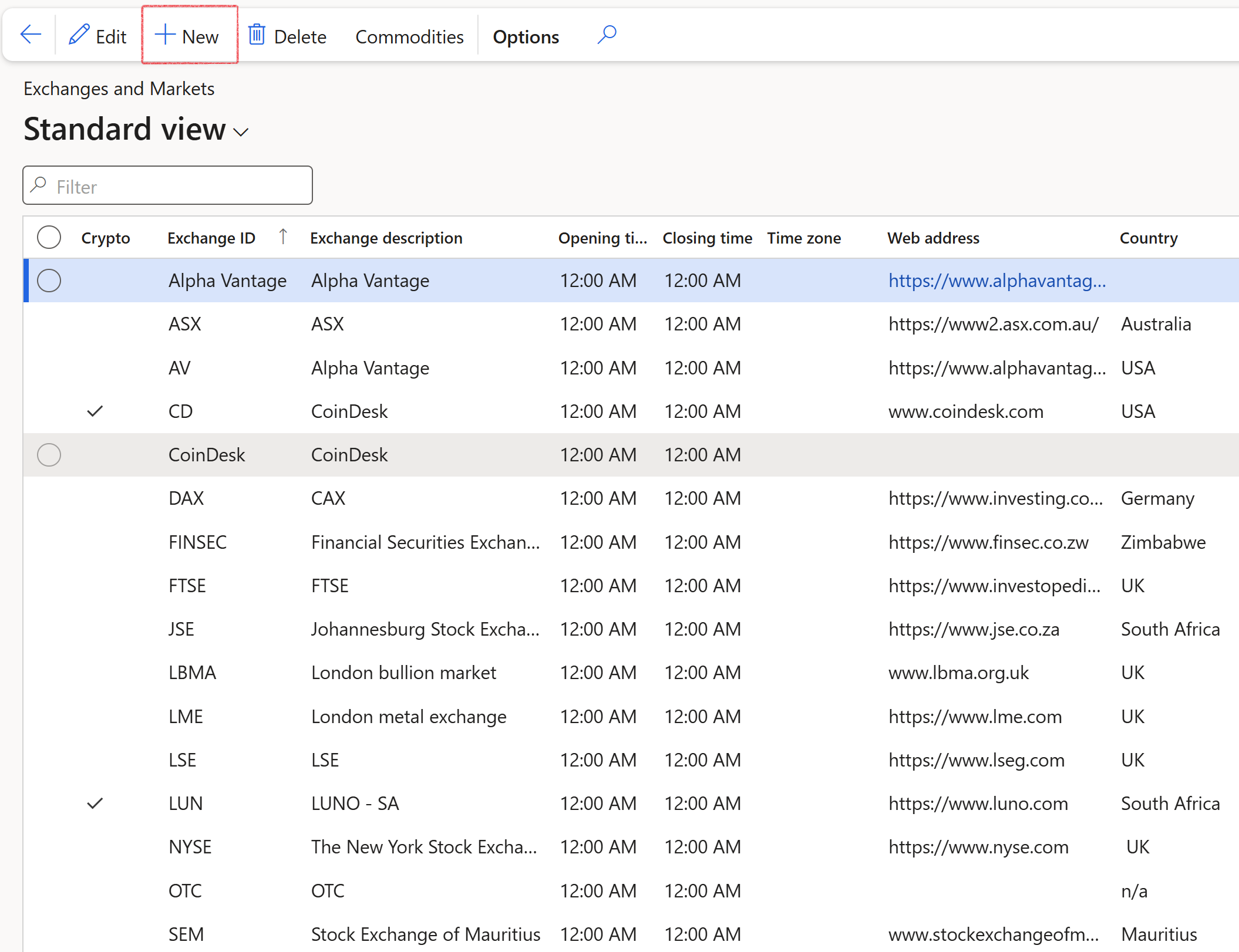Screen dimensions: 1239x952
Task: Select the AV exchange ID cell
Action: coord(180,368)
